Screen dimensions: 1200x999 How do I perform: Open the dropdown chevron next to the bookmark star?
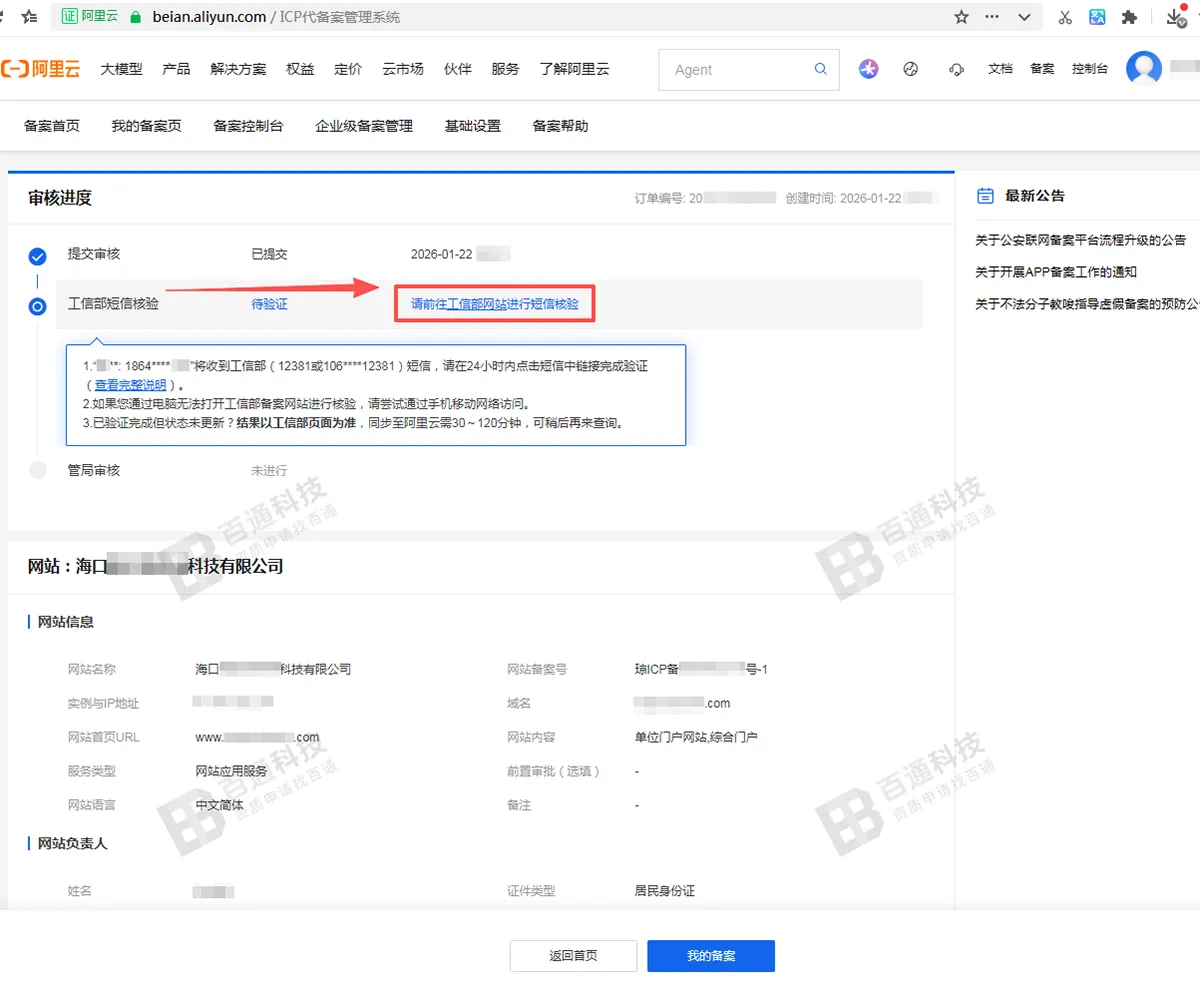(x=1022, y=17)
